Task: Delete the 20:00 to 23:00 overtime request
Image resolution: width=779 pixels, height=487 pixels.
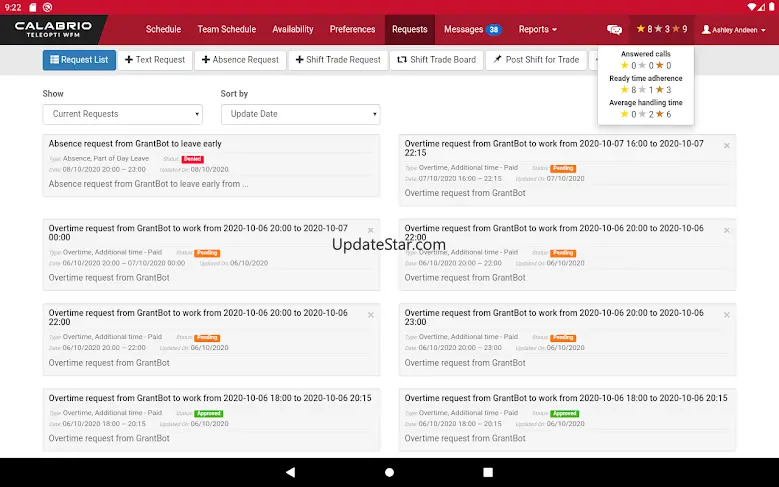Action: pyautogui.click(x=727, y=315)
